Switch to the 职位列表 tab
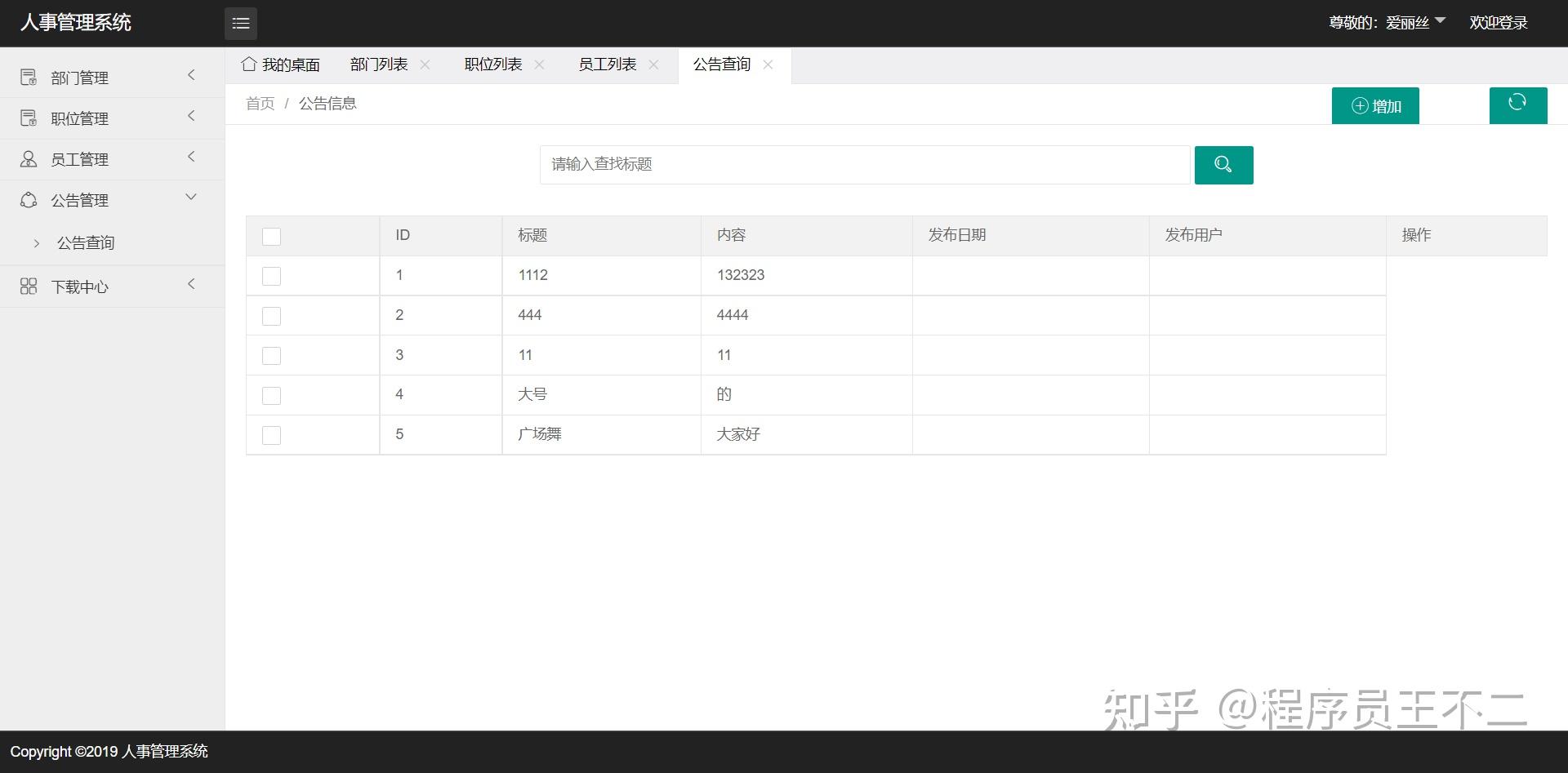The height and width of the screenshot is (773, 1568). (493, 64)
